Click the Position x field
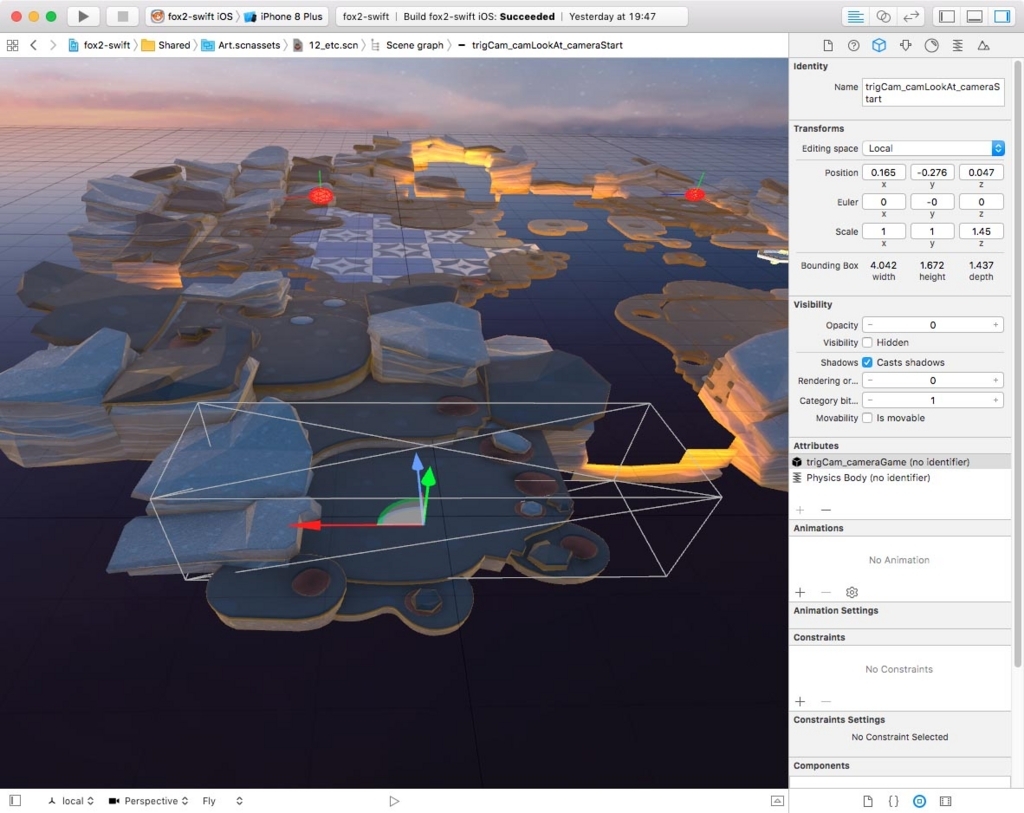 pyautogui.click(x=883, y=173)
